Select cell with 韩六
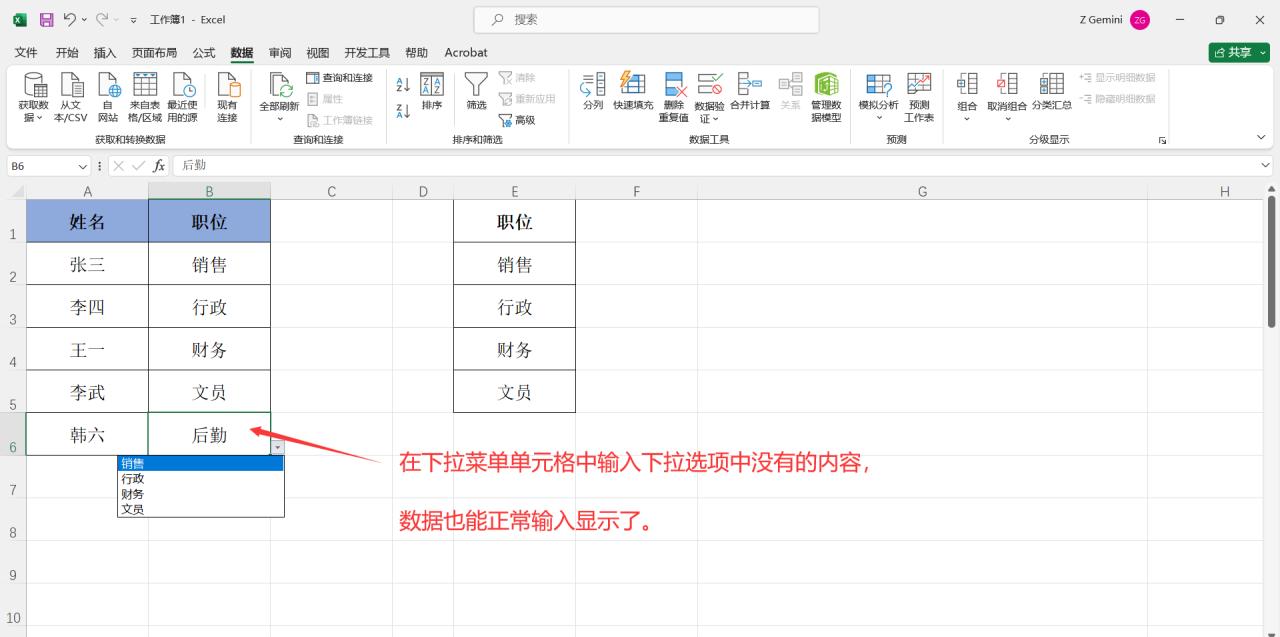The width and height of the screenshot is (1280, 637). tap(87, 434)
